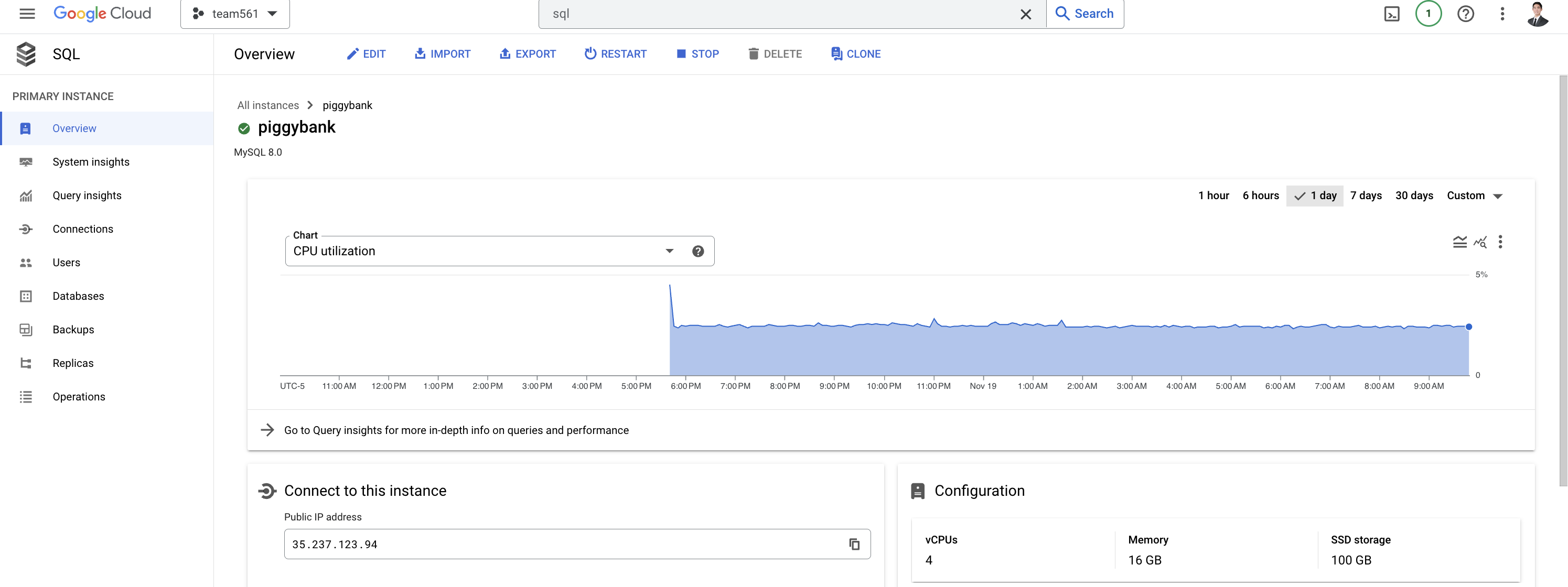
Task: Select the 1 hour time range
Action: (1213, 196)
